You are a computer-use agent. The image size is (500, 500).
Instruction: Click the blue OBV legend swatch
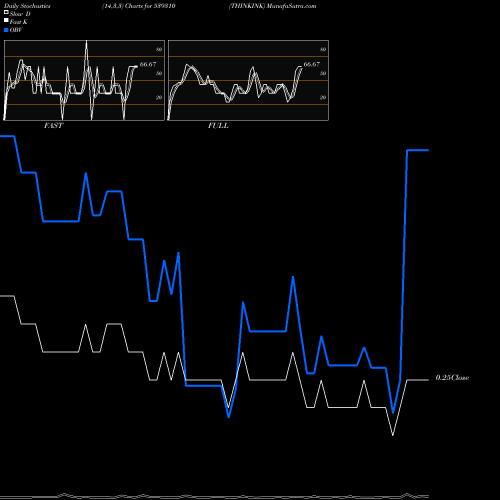coord(6,30)
